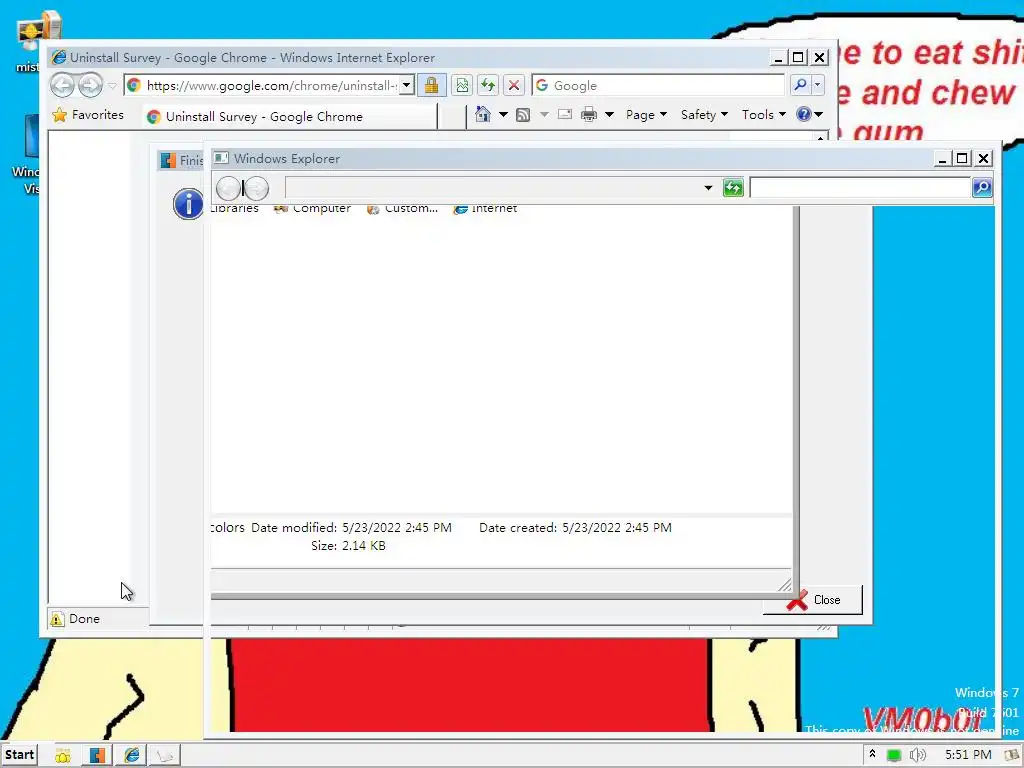
Task: Open the IE Help question mark menu
Action: click(x=809, y=114)
